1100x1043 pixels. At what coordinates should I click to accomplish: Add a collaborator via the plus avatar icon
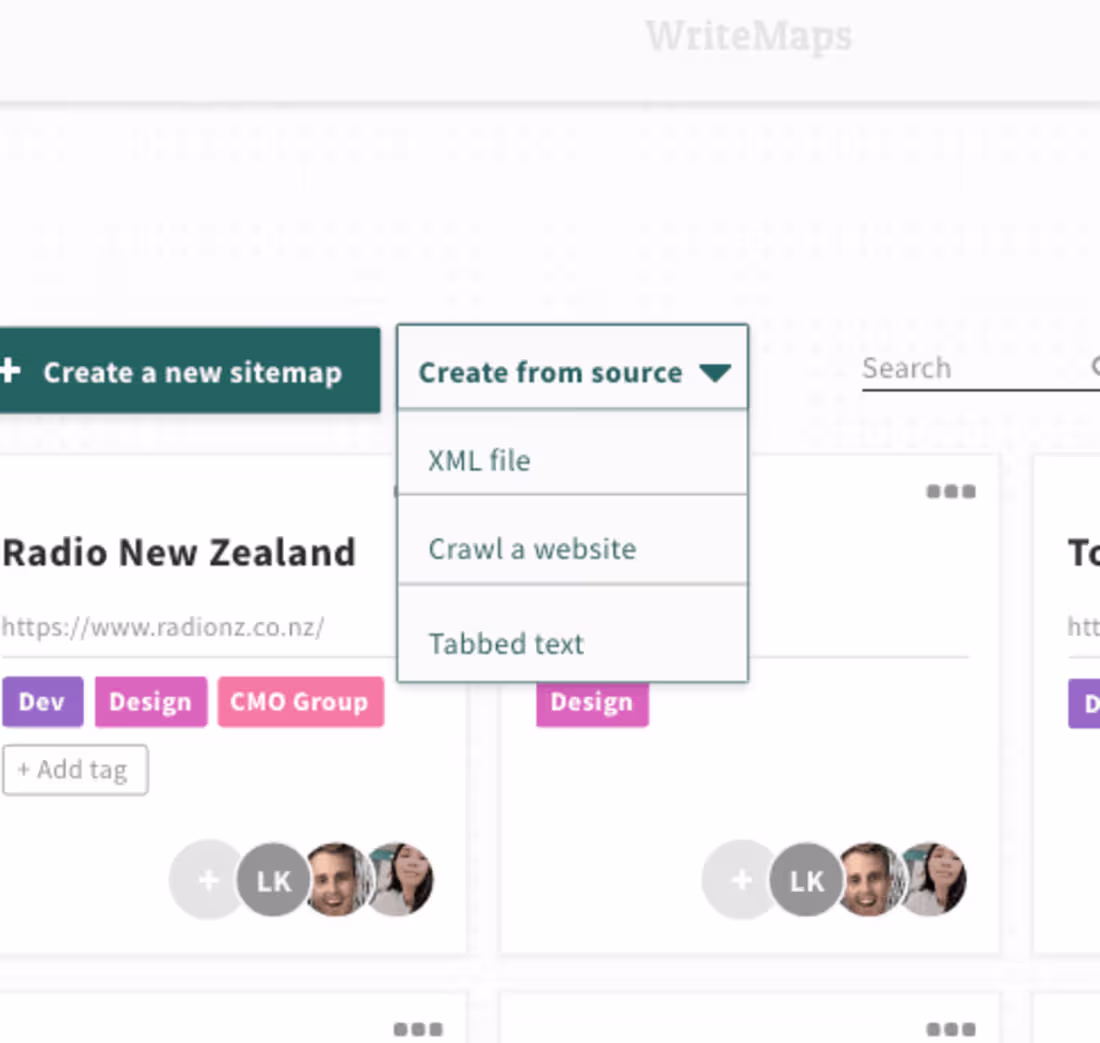coord(207,880)
